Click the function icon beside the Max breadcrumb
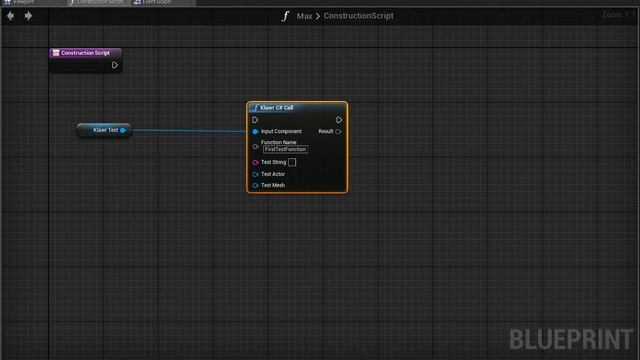The height and width of the screenshot is (360, 640). pos(285,16)
